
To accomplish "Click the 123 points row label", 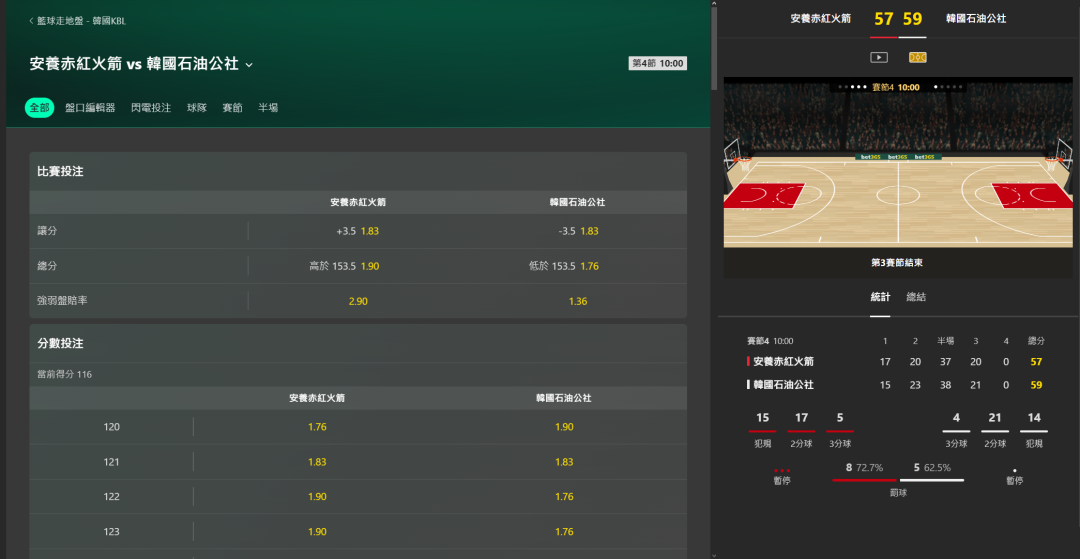I will (112, 531).
